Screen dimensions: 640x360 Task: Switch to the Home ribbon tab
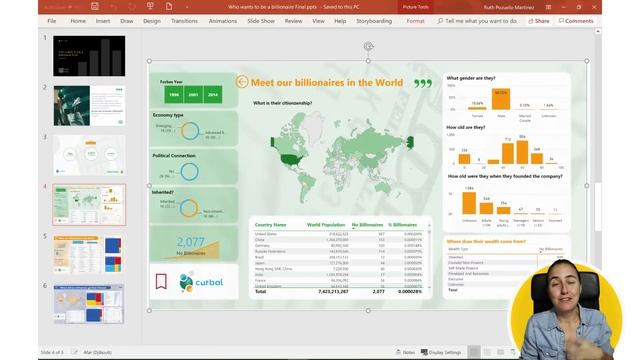pos(78,21)
